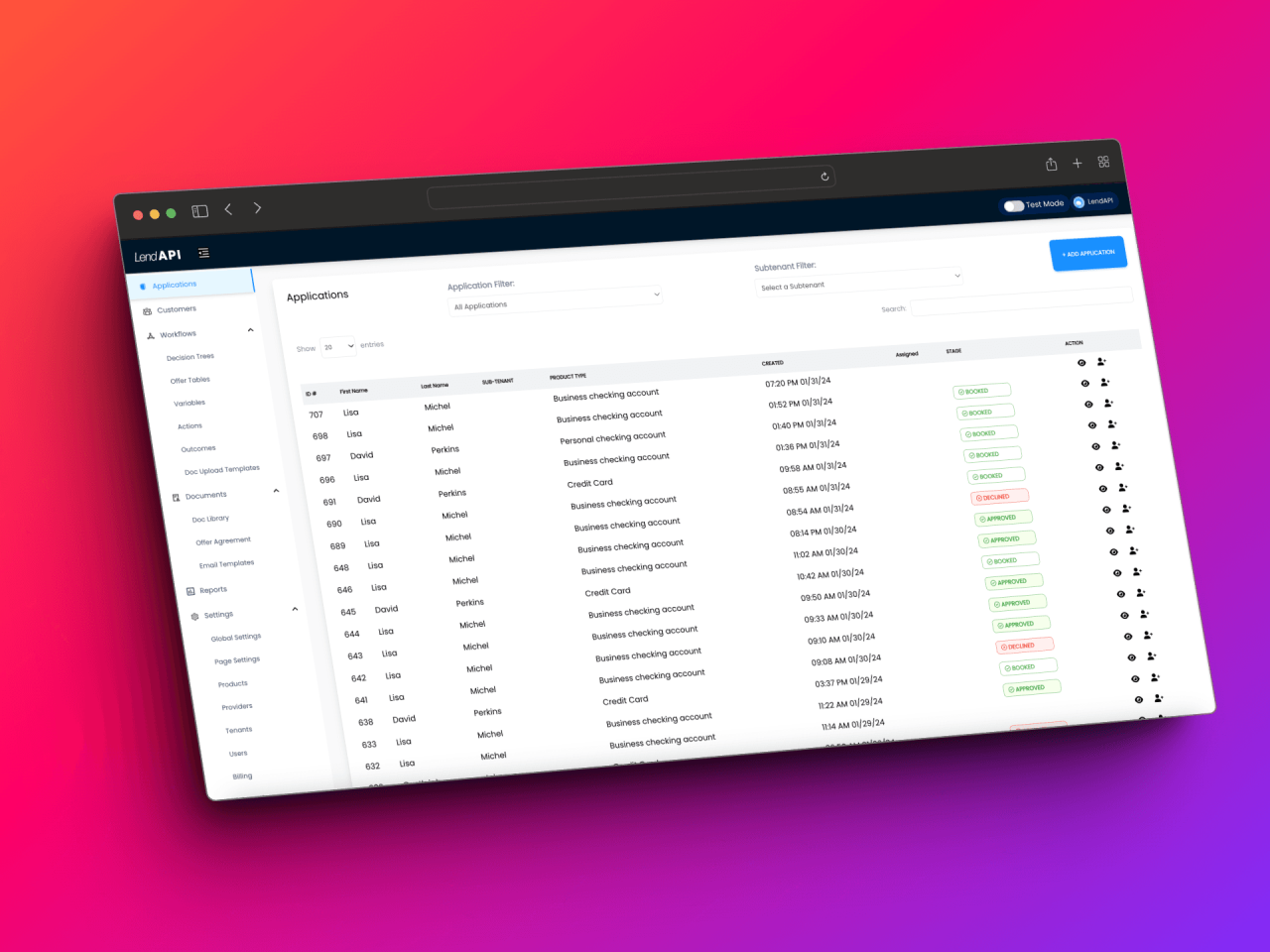Open the Email Templates page
1270x952 pixels.
pyautogui.click(x=225, y=563)
